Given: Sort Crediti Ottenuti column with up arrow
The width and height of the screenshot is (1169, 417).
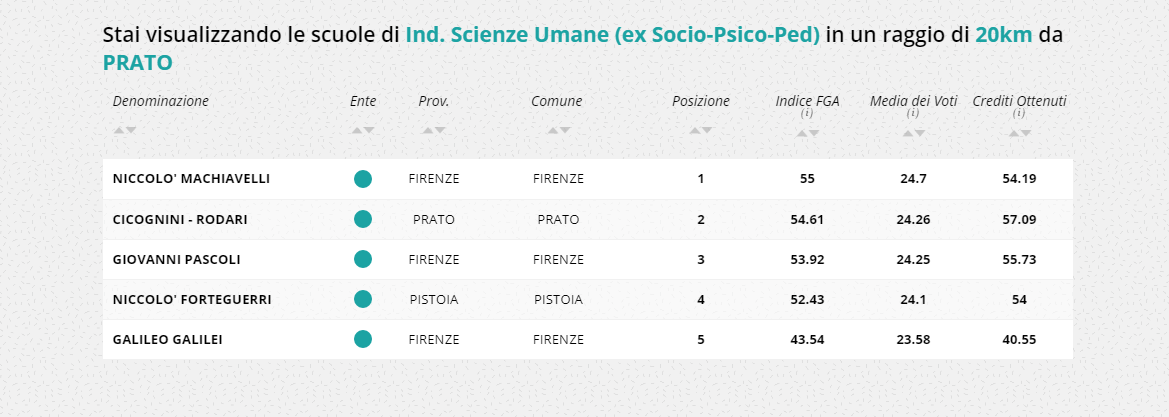Looking at the screenshot, I should pyautogui.click(x=1013, y=133).
